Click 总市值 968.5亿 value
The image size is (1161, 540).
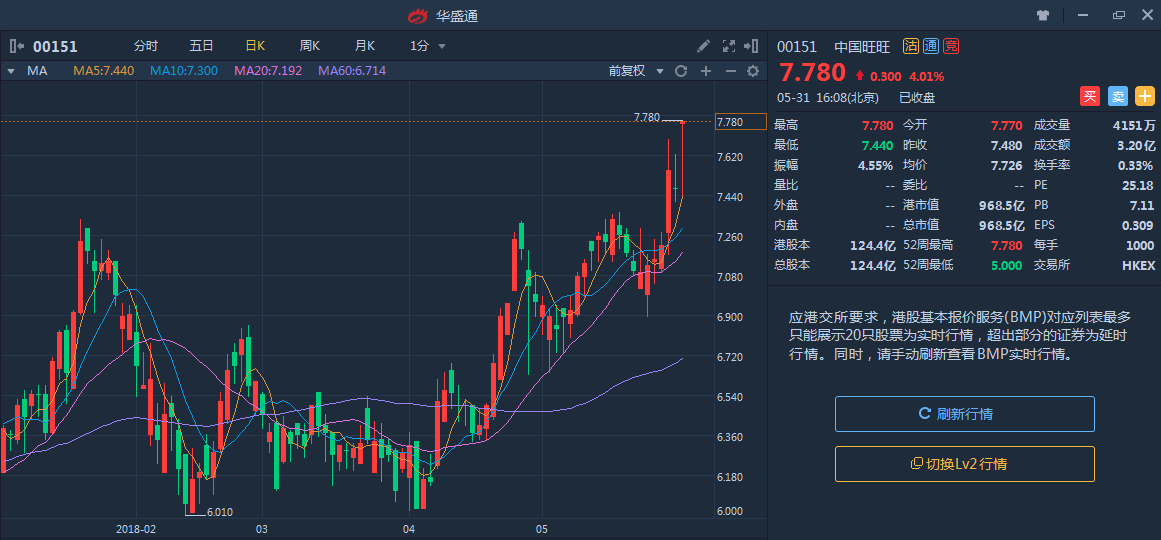1002,225
